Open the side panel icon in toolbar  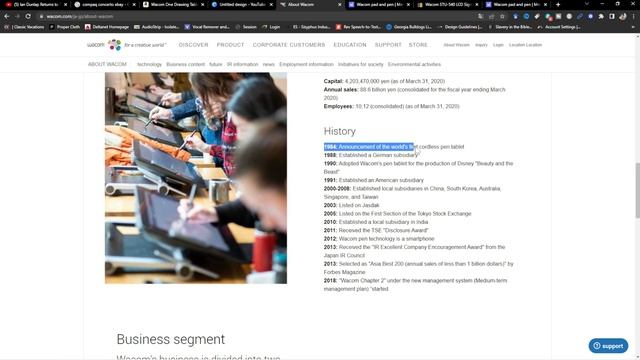coord(612,16)
